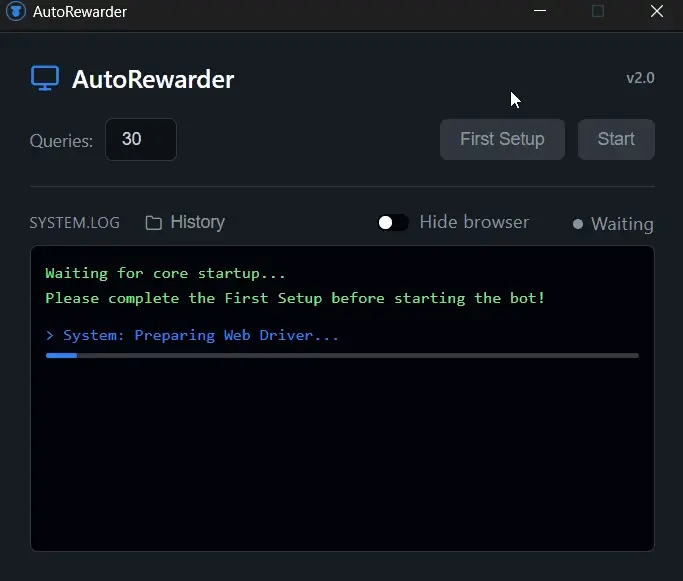Click the SYSTEM.LOG label
683x581 pixels.
(74, 223)
